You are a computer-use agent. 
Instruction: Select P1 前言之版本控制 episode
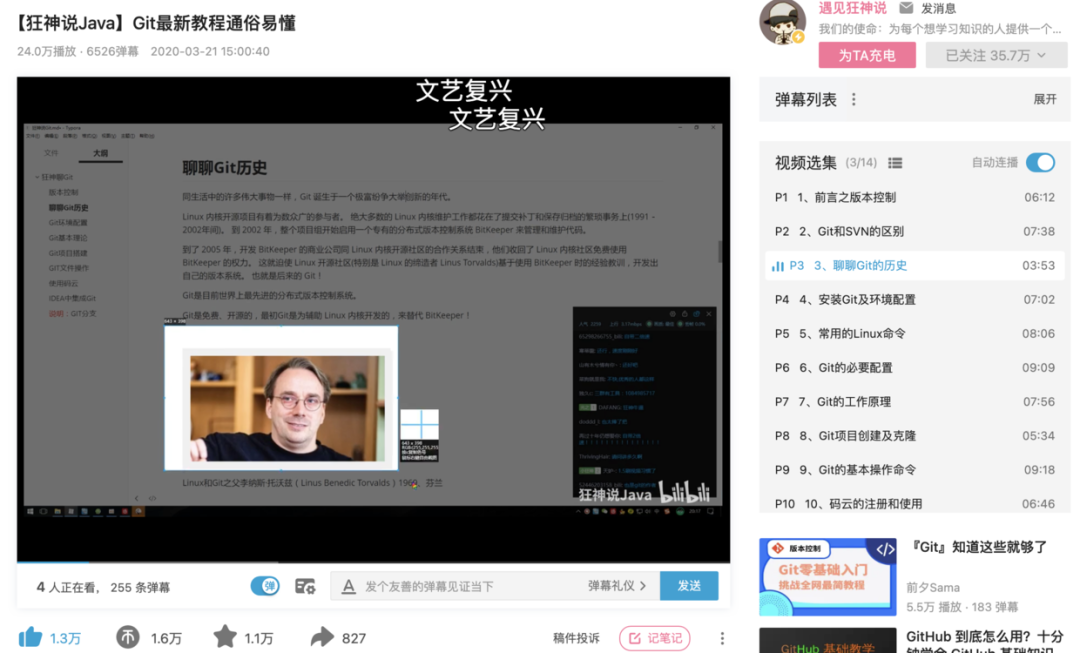coord(915,197)
